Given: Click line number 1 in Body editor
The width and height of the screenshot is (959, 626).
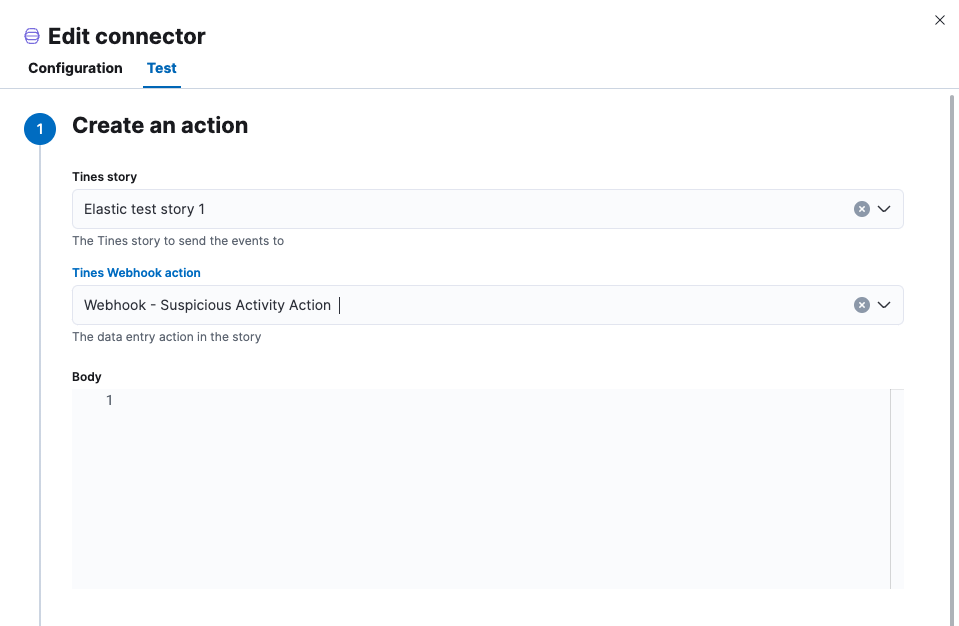Looking at the screenshot, I should [109, 400].
